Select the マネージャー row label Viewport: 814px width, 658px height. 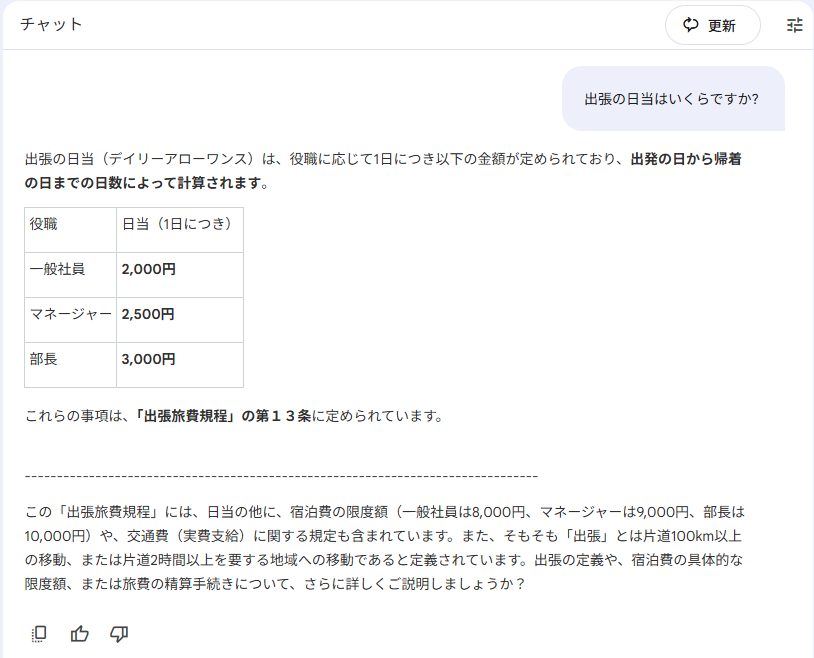coord(70,314)
